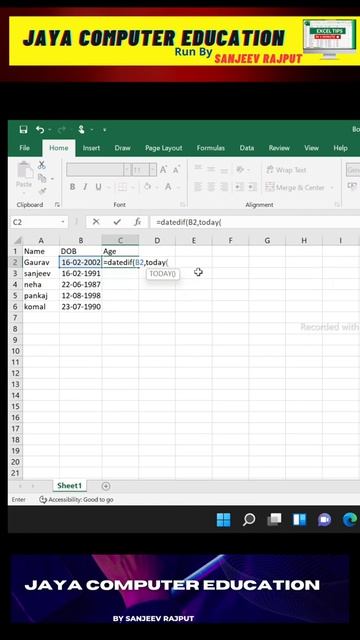Switch to the View tab
Image resolution: width=360 pixels, height=640 pixels.
tap(311, 148)
